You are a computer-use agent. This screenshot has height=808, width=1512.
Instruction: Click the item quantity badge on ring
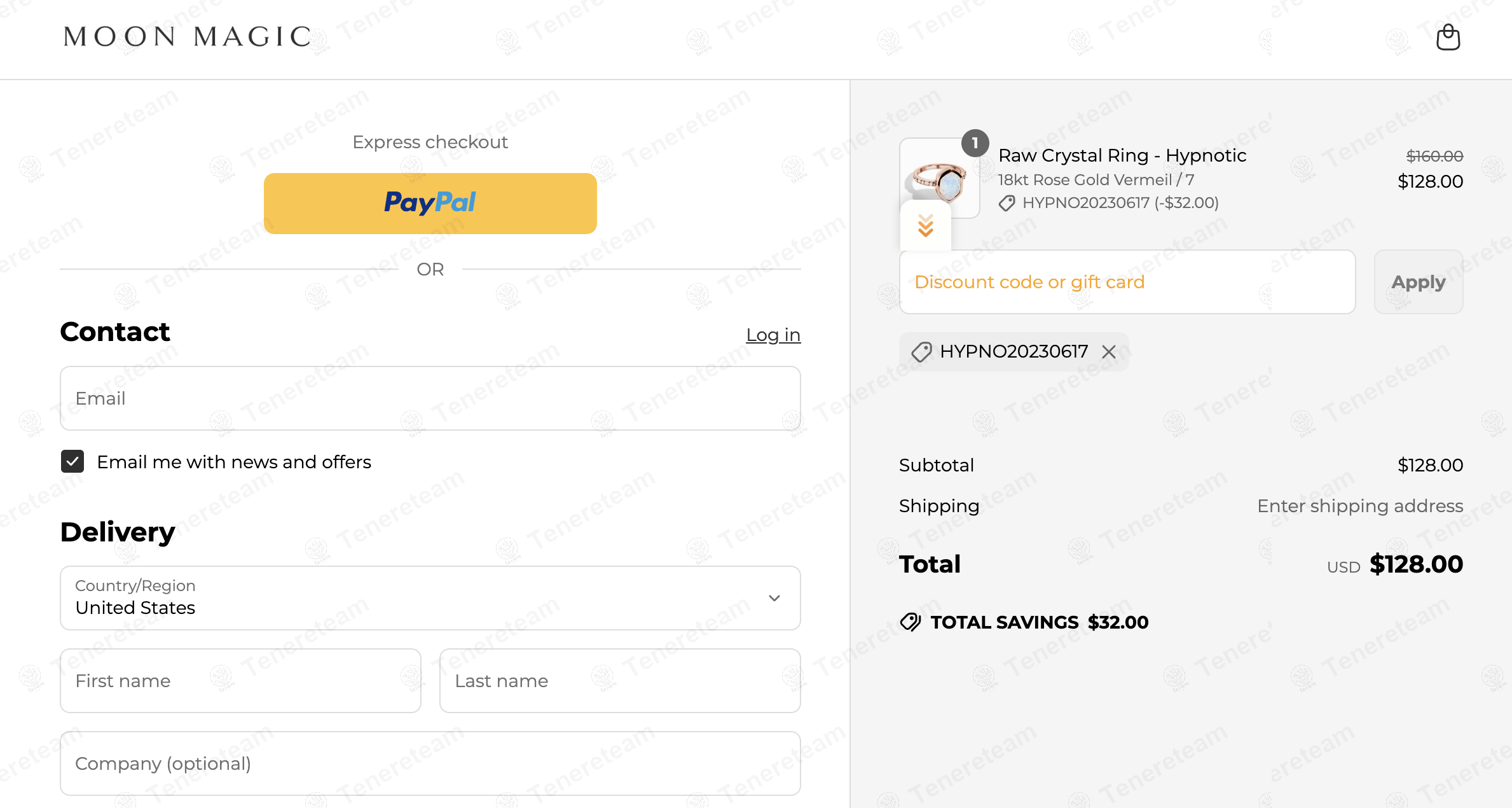coord(975,143)
